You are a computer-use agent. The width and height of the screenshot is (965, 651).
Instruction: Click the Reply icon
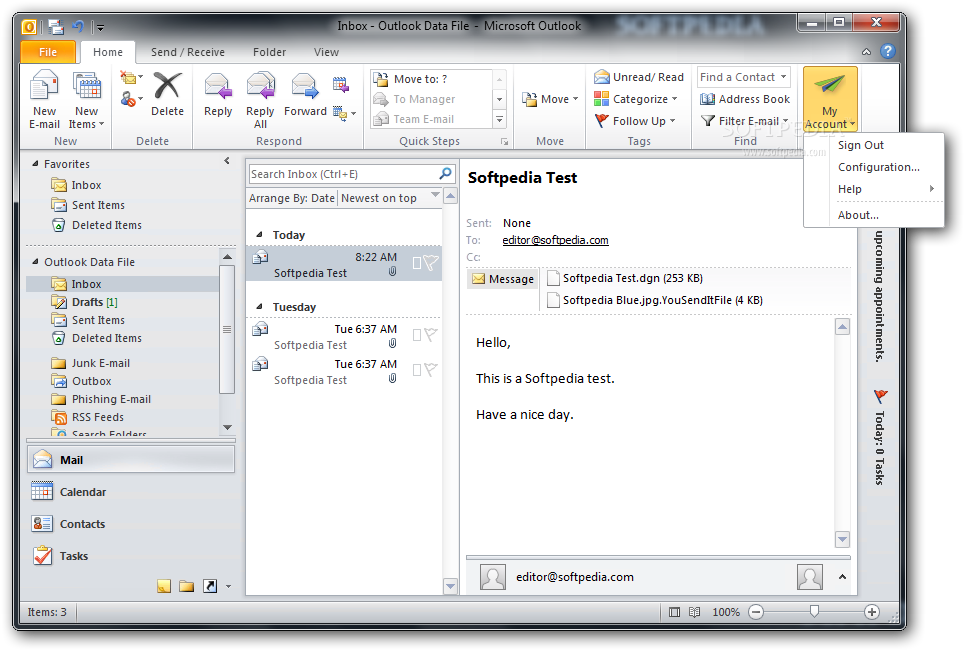tap(218, 86)
